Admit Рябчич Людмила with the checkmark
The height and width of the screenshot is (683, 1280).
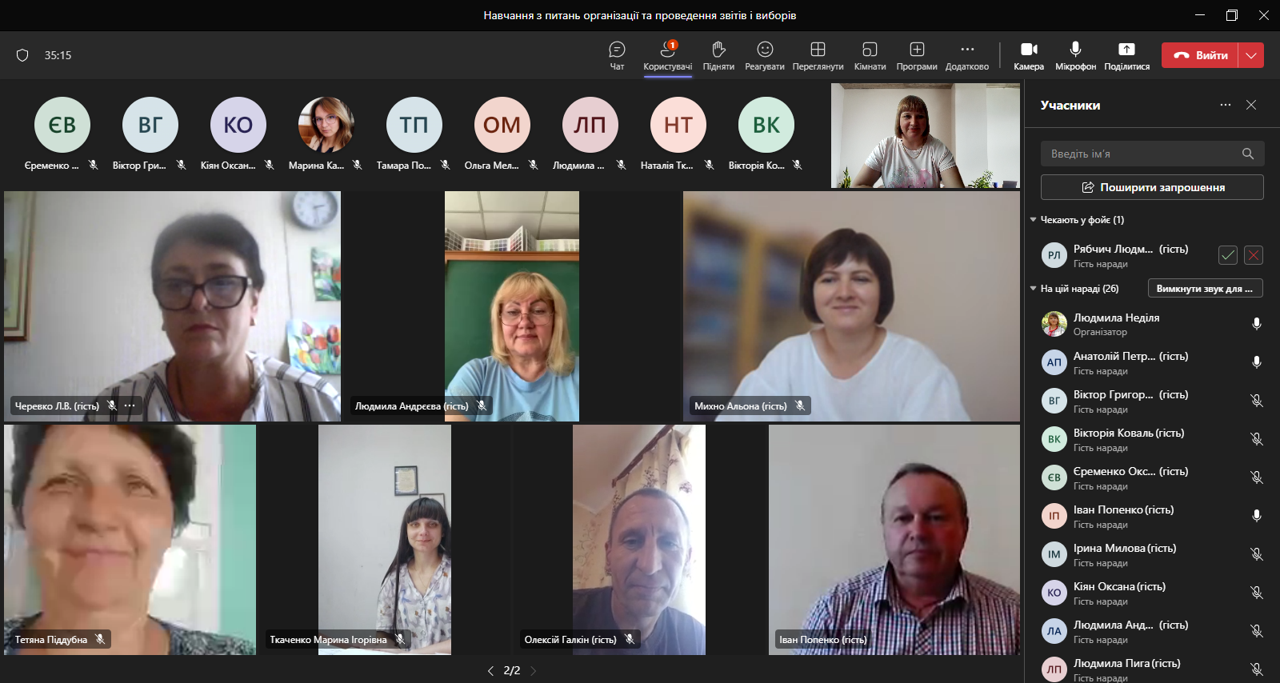click(x=1227, y=255)
